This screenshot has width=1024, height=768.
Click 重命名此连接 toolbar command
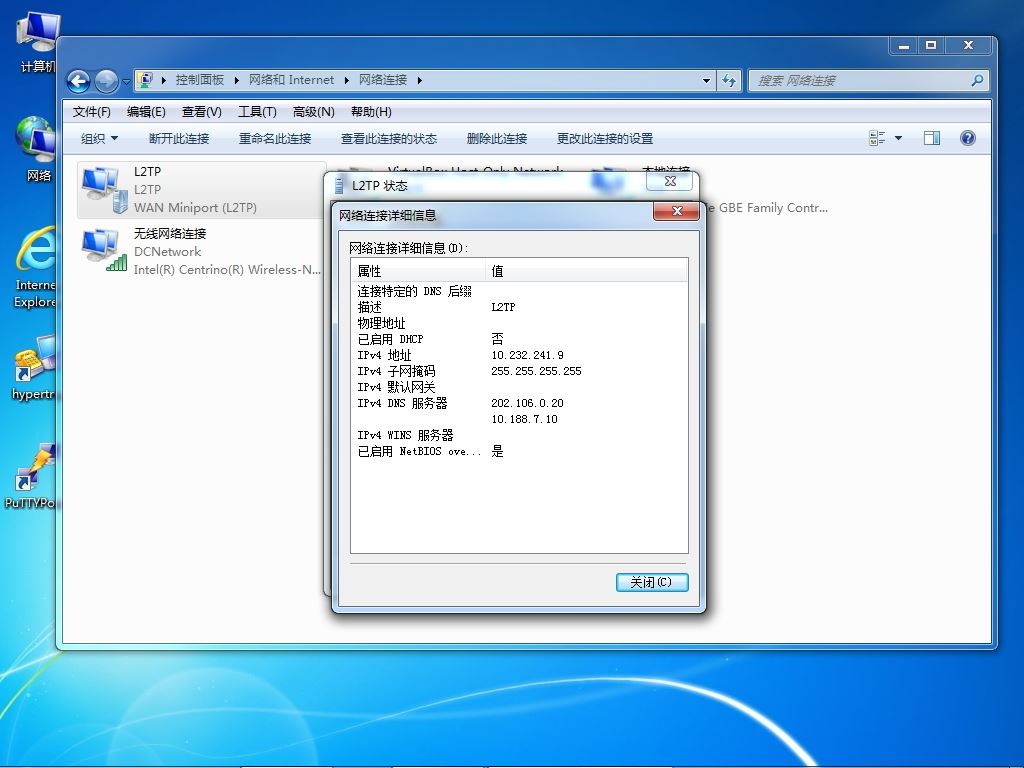click(x=275, y=138)
